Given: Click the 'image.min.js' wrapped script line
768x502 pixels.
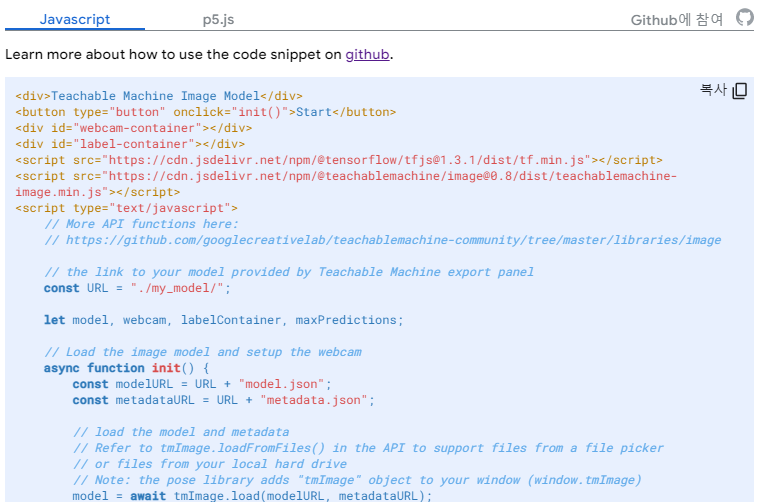Looking at the screenshot, I should click(97, 192).
